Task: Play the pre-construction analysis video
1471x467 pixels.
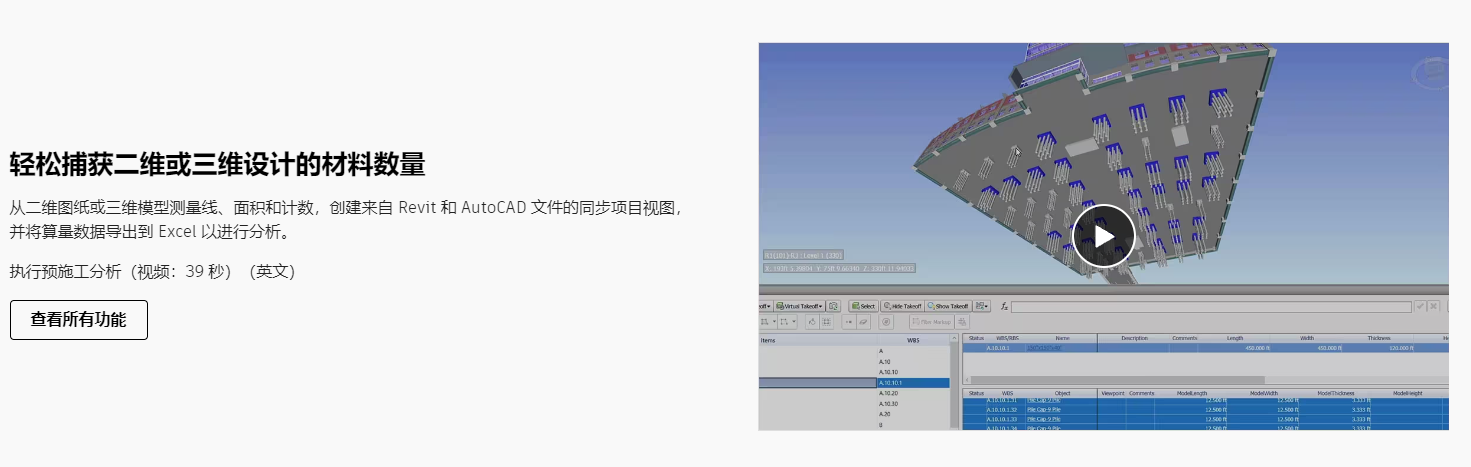Action: click(1103, 236)
